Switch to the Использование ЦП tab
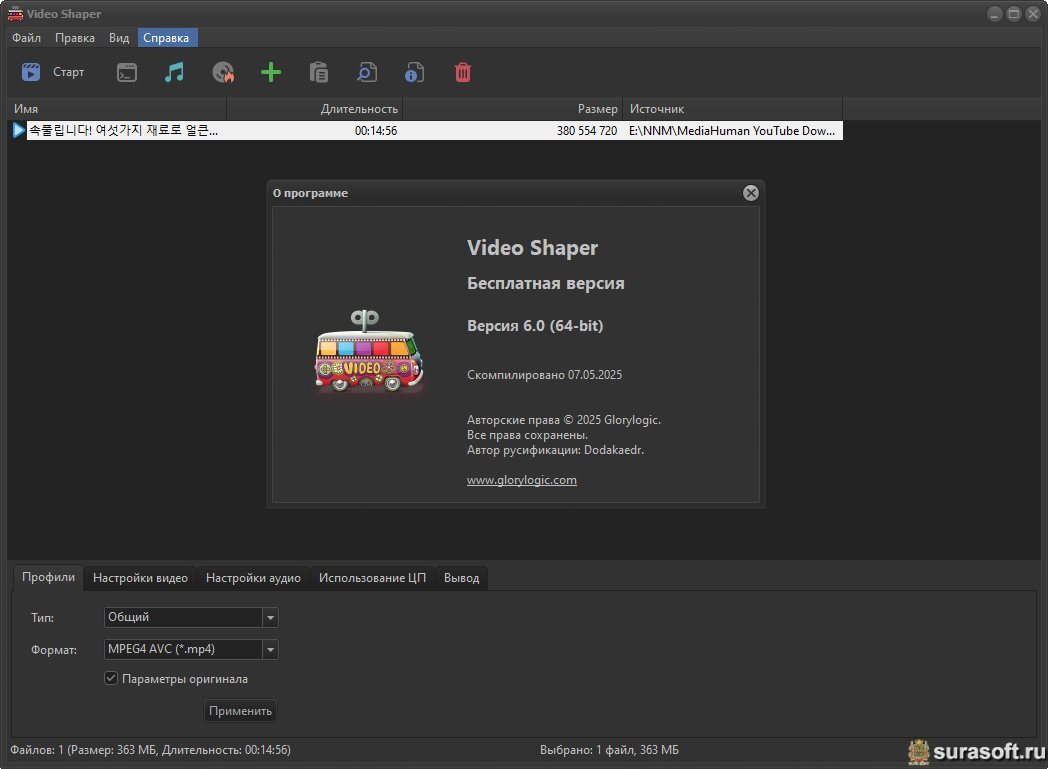 pos(372,578)
